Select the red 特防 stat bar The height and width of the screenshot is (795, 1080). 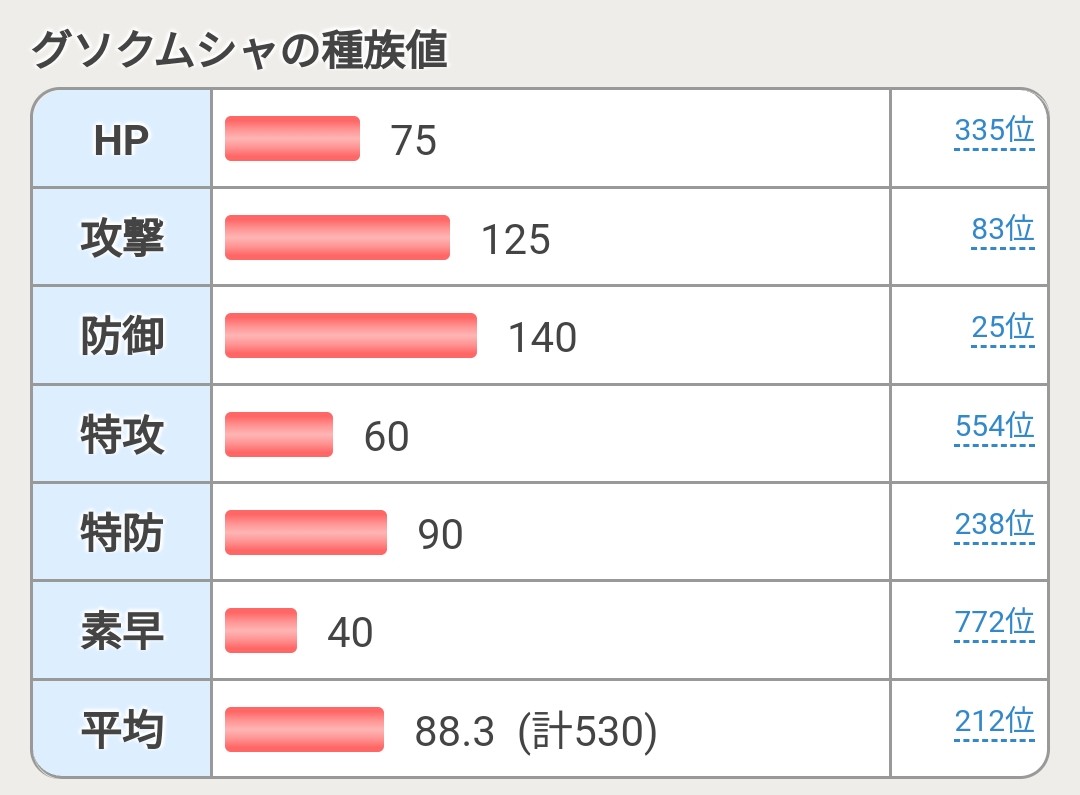pos(306,532)
